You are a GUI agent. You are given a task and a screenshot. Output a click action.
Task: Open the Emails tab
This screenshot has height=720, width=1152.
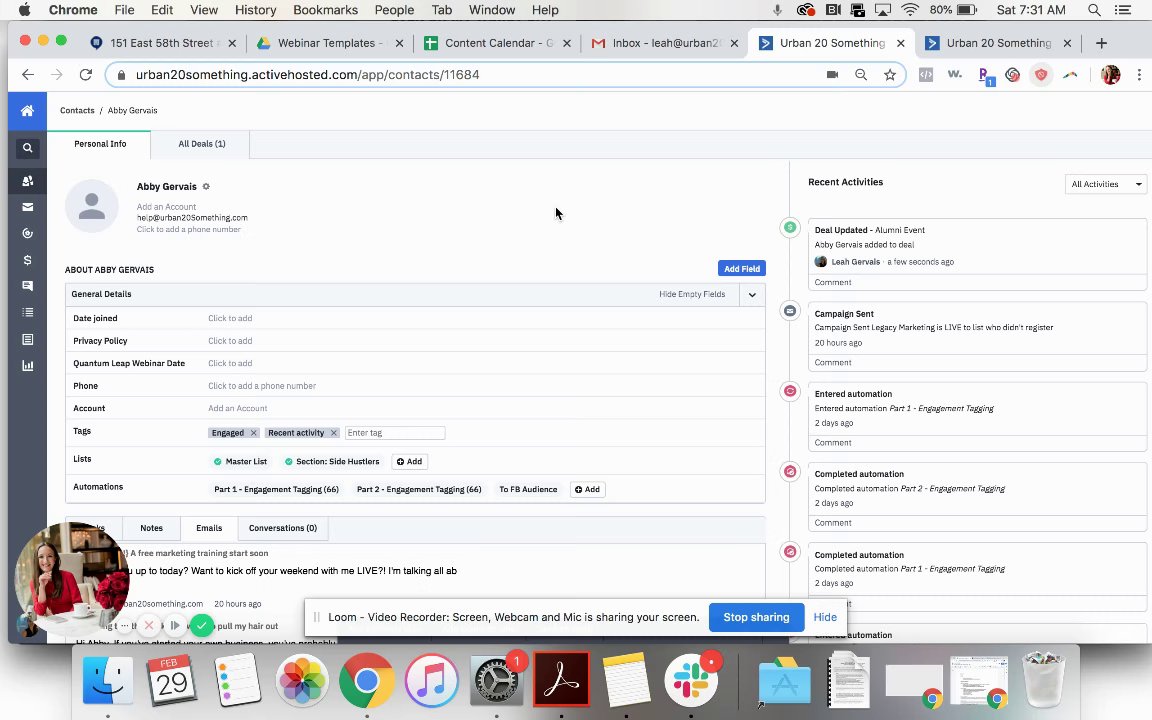point(209,528)
